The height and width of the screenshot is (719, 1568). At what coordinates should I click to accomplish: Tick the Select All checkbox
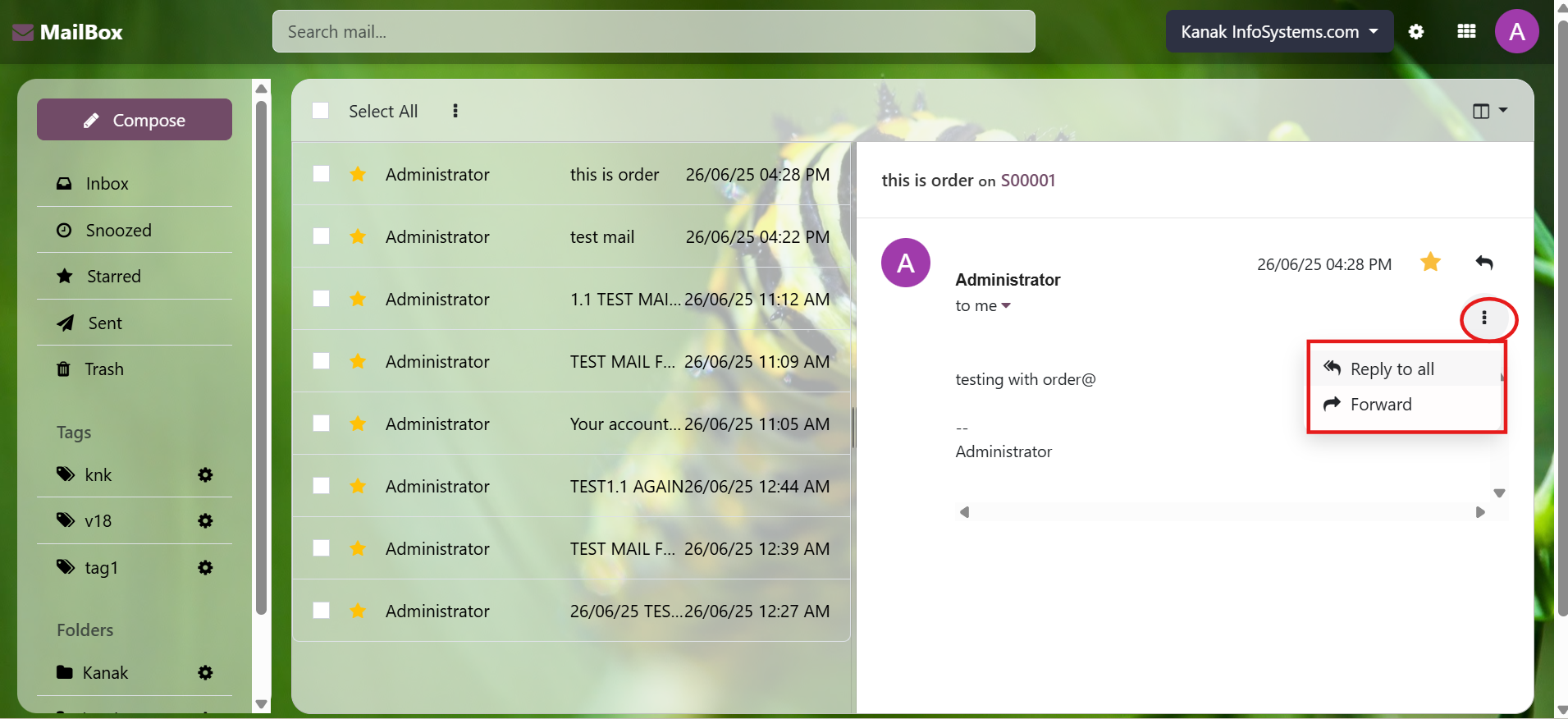[321, 111]
